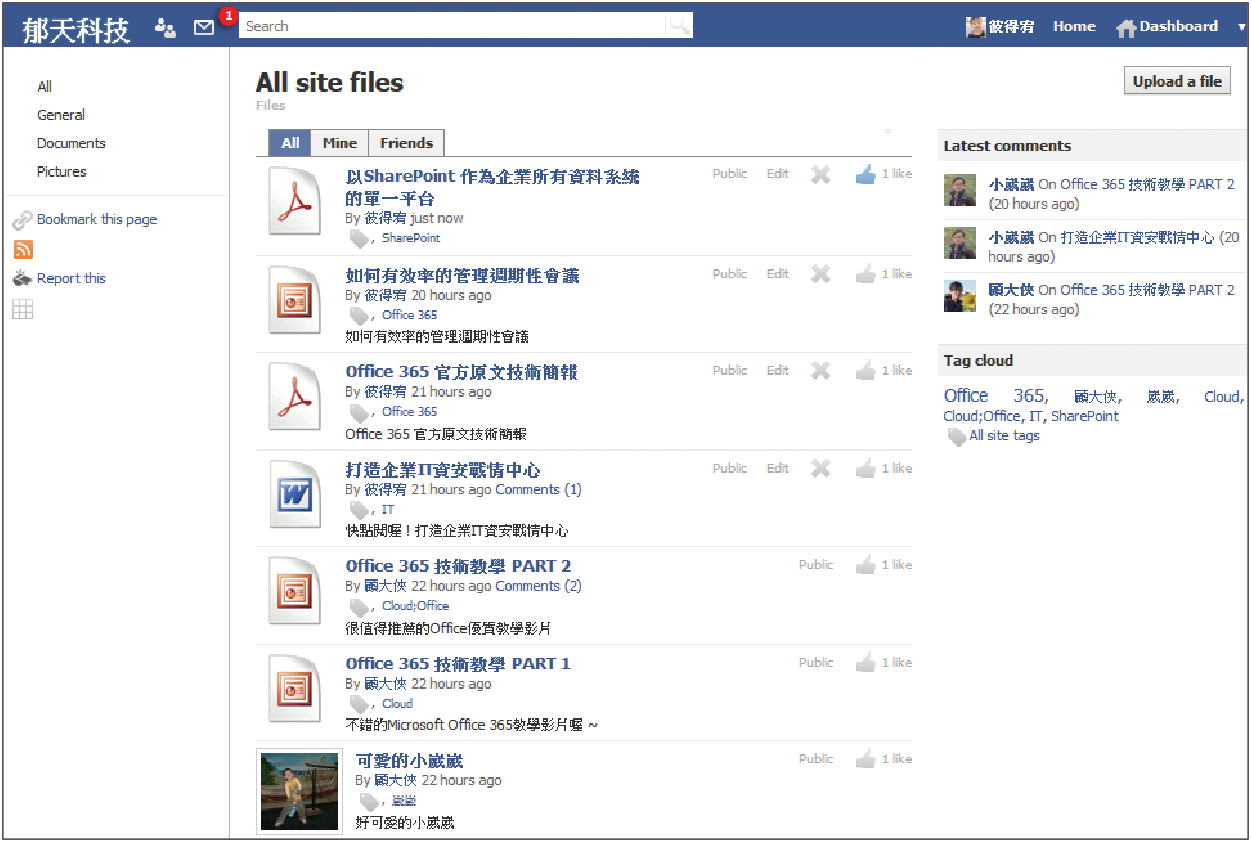Click Cloud;Office tag under PART 2 file

[x=416, y=606]
